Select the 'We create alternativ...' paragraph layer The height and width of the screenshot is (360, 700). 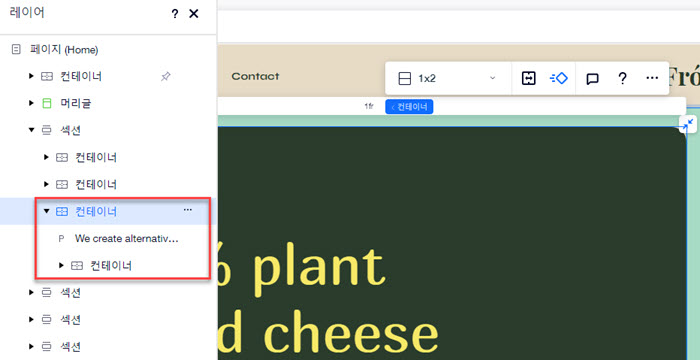(126, 239)
